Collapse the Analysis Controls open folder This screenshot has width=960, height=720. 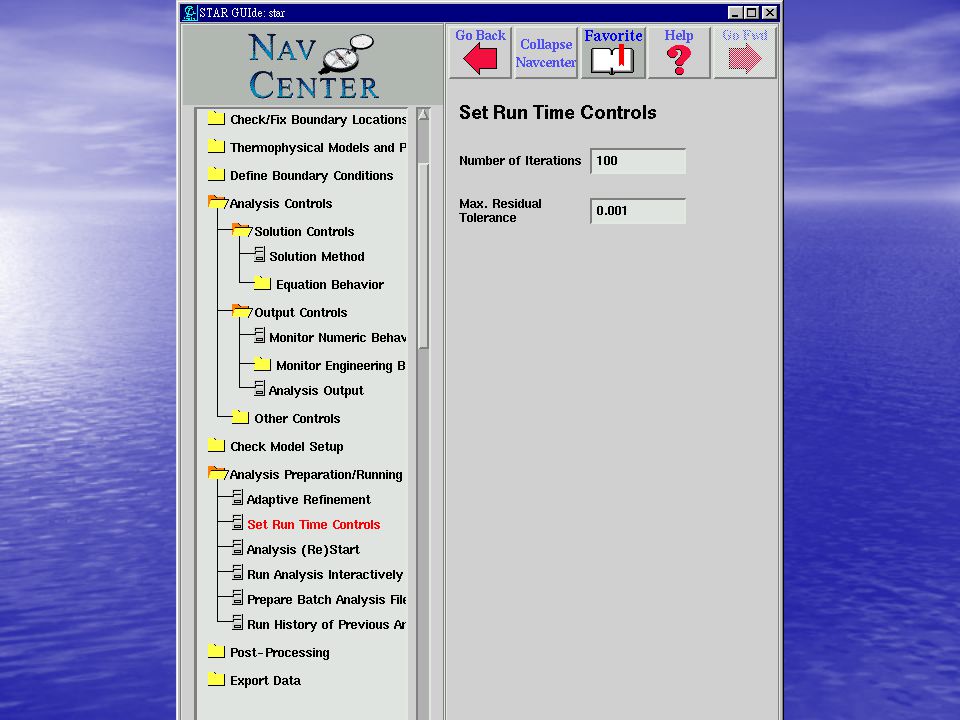point(217,202)
